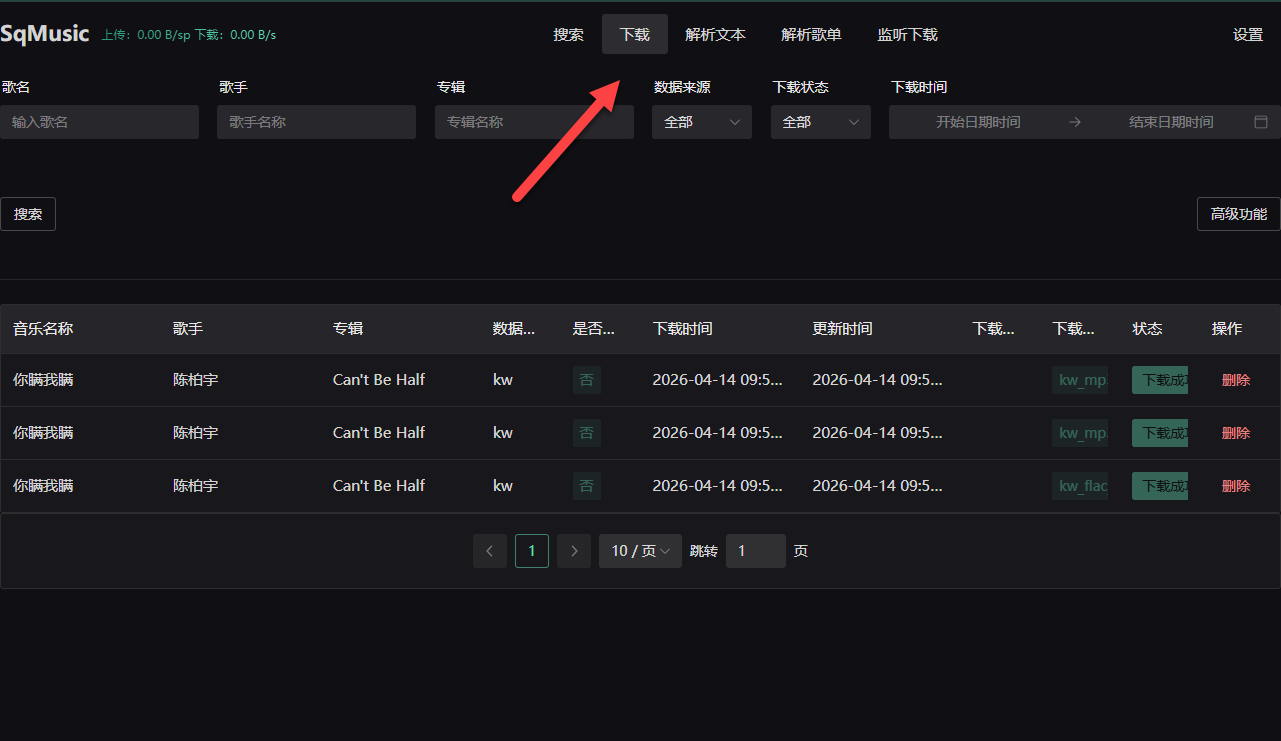This screenshot has height=741, width=1281.
Task: Click 你瞒我瞒 in the kw_flac row
Action: [43, 486]
